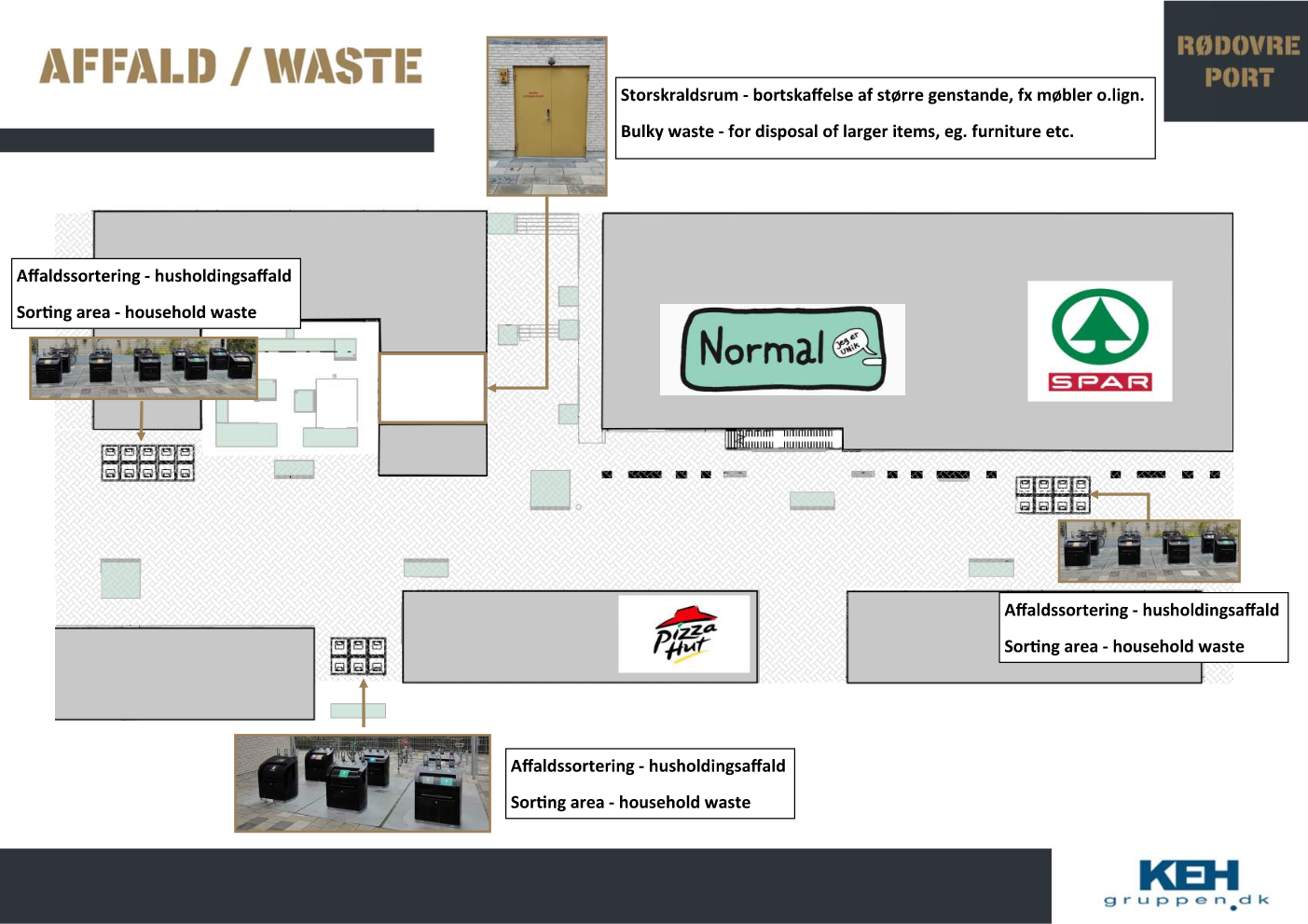Viewport: 1308px width, 924px height.
Task: Open the left sorting area bins photo
Action: 144,368
